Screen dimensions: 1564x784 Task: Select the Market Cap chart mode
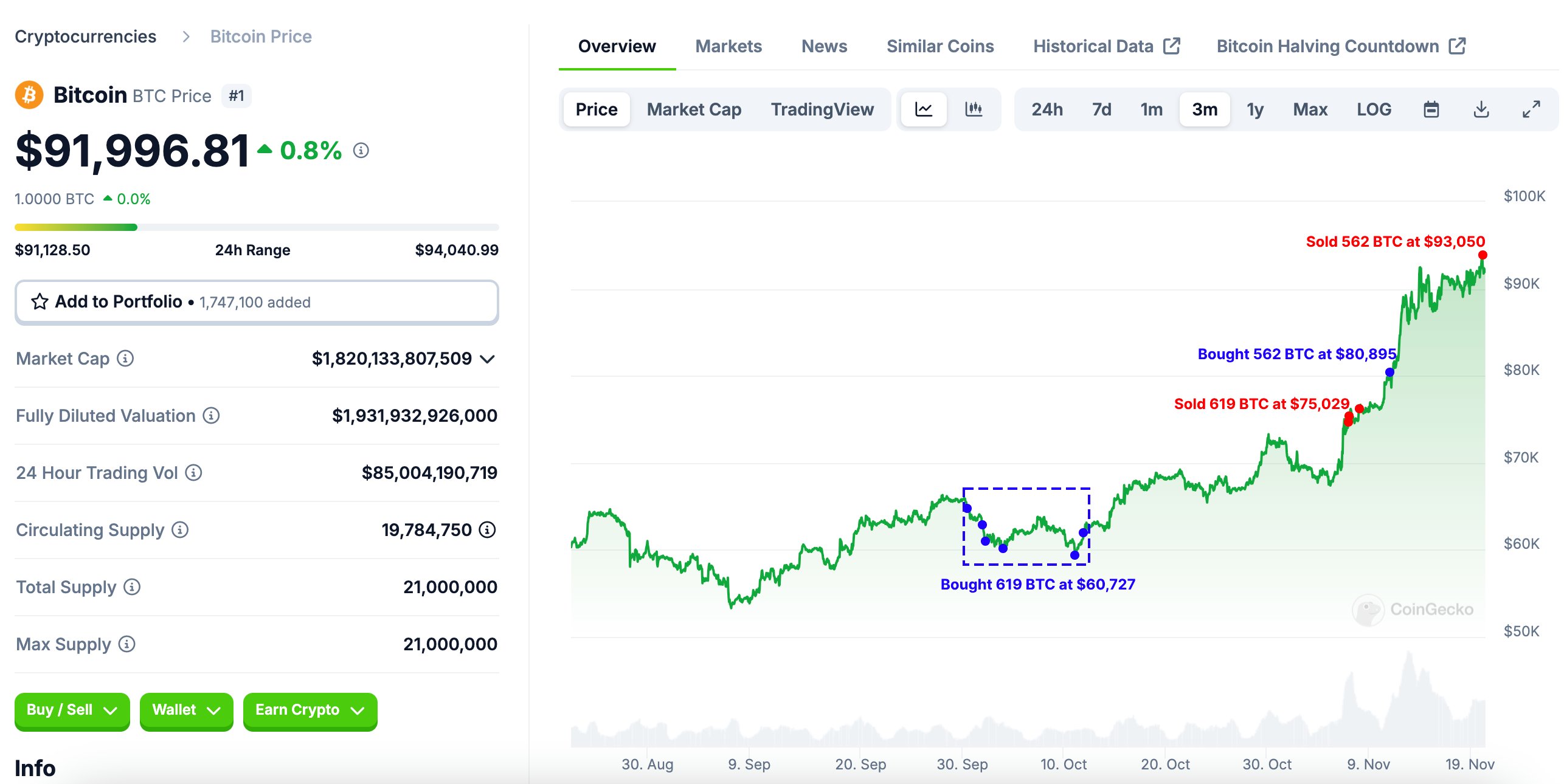click(x=694, y=109)
